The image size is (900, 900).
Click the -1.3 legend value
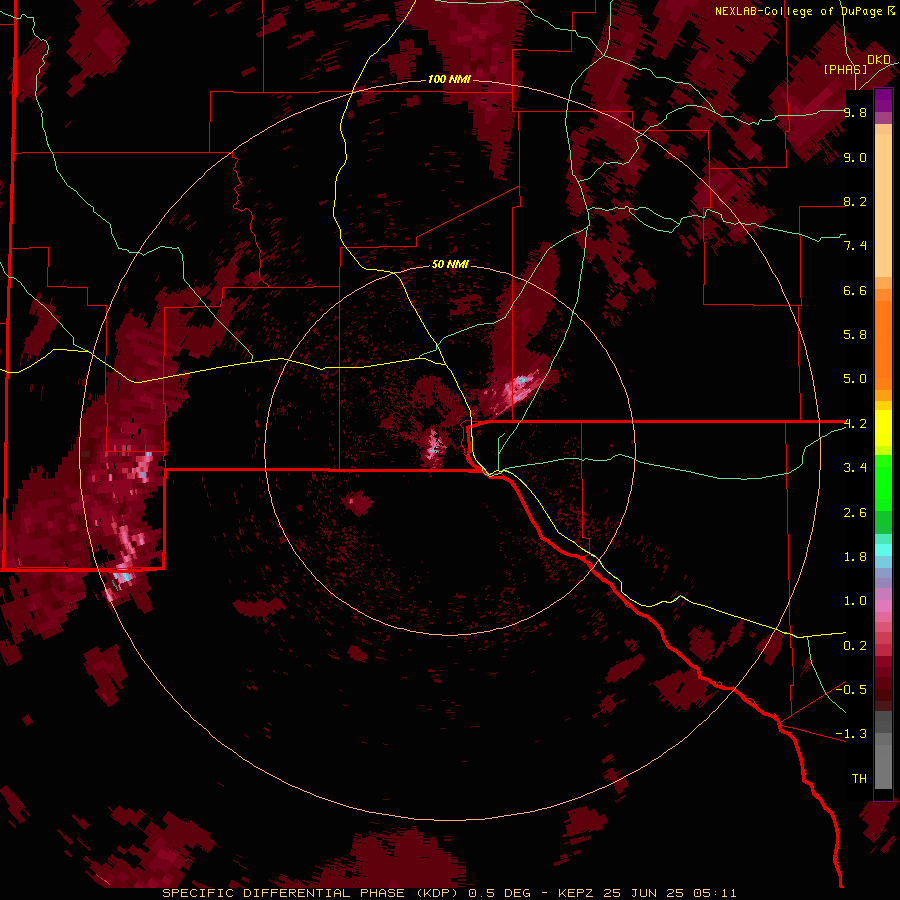(851, 734)
